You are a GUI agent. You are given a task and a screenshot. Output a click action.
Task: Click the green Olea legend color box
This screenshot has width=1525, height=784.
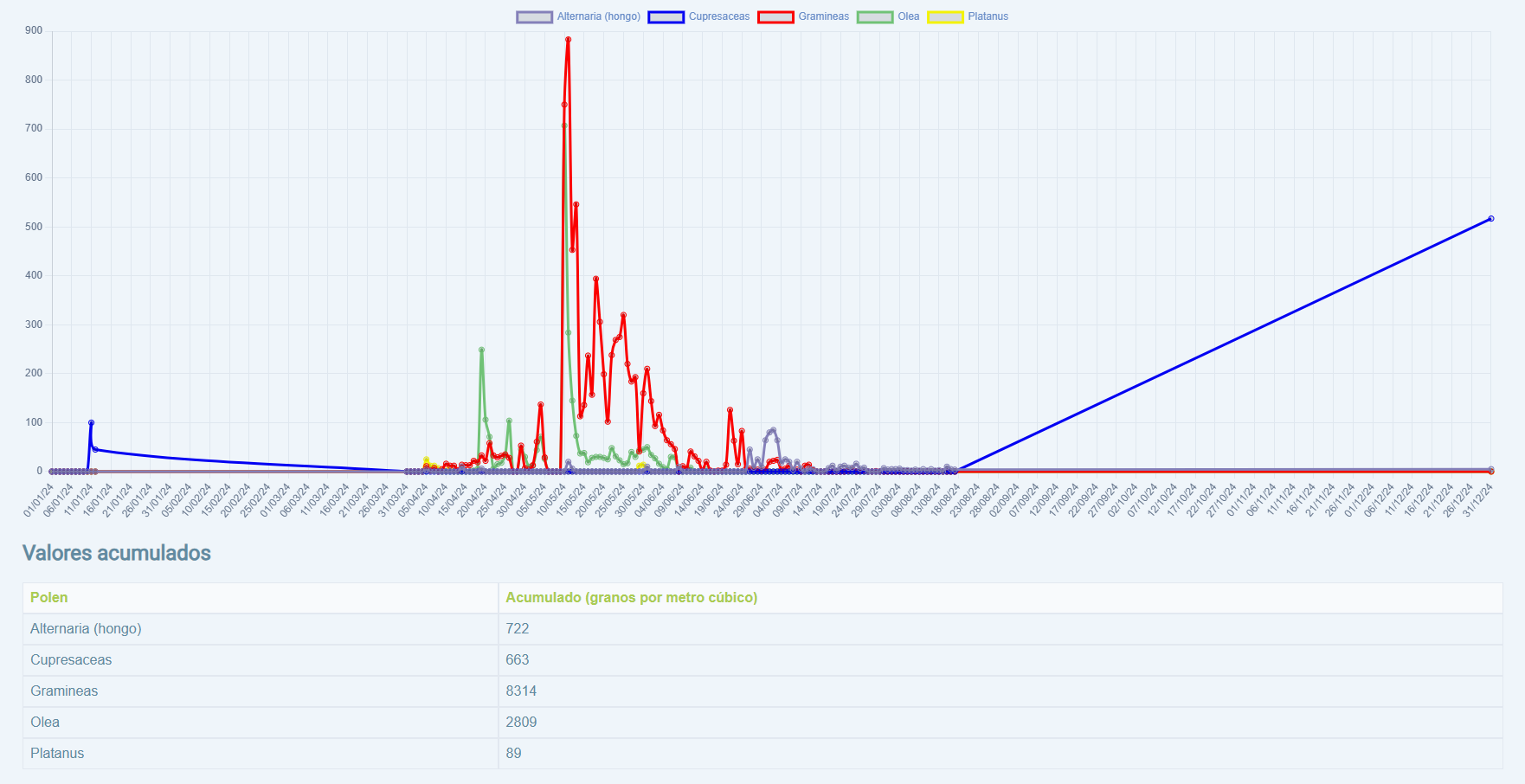click(874, 17)
